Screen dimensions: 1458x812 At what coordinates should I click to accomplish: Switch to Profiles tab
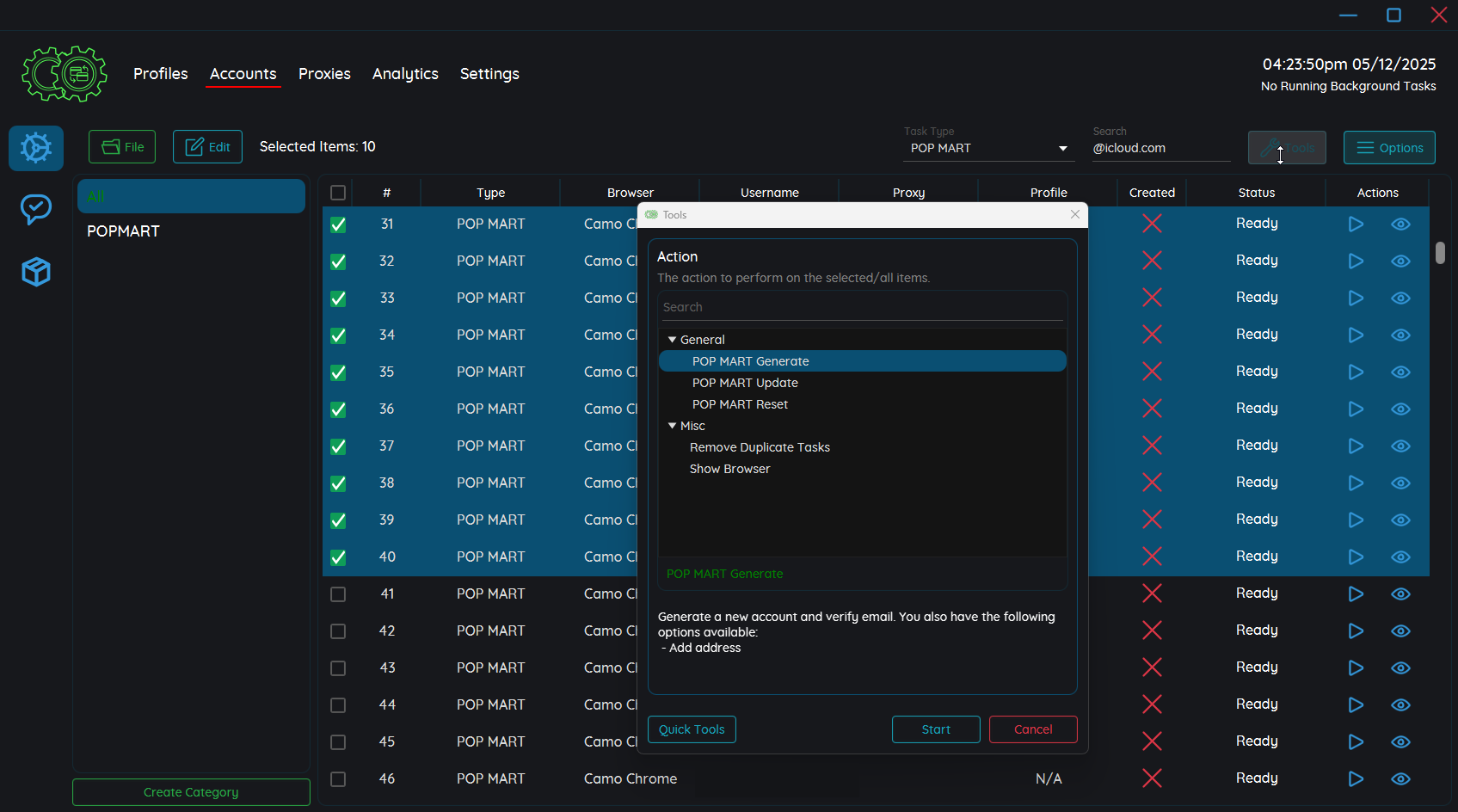[161, 74]
